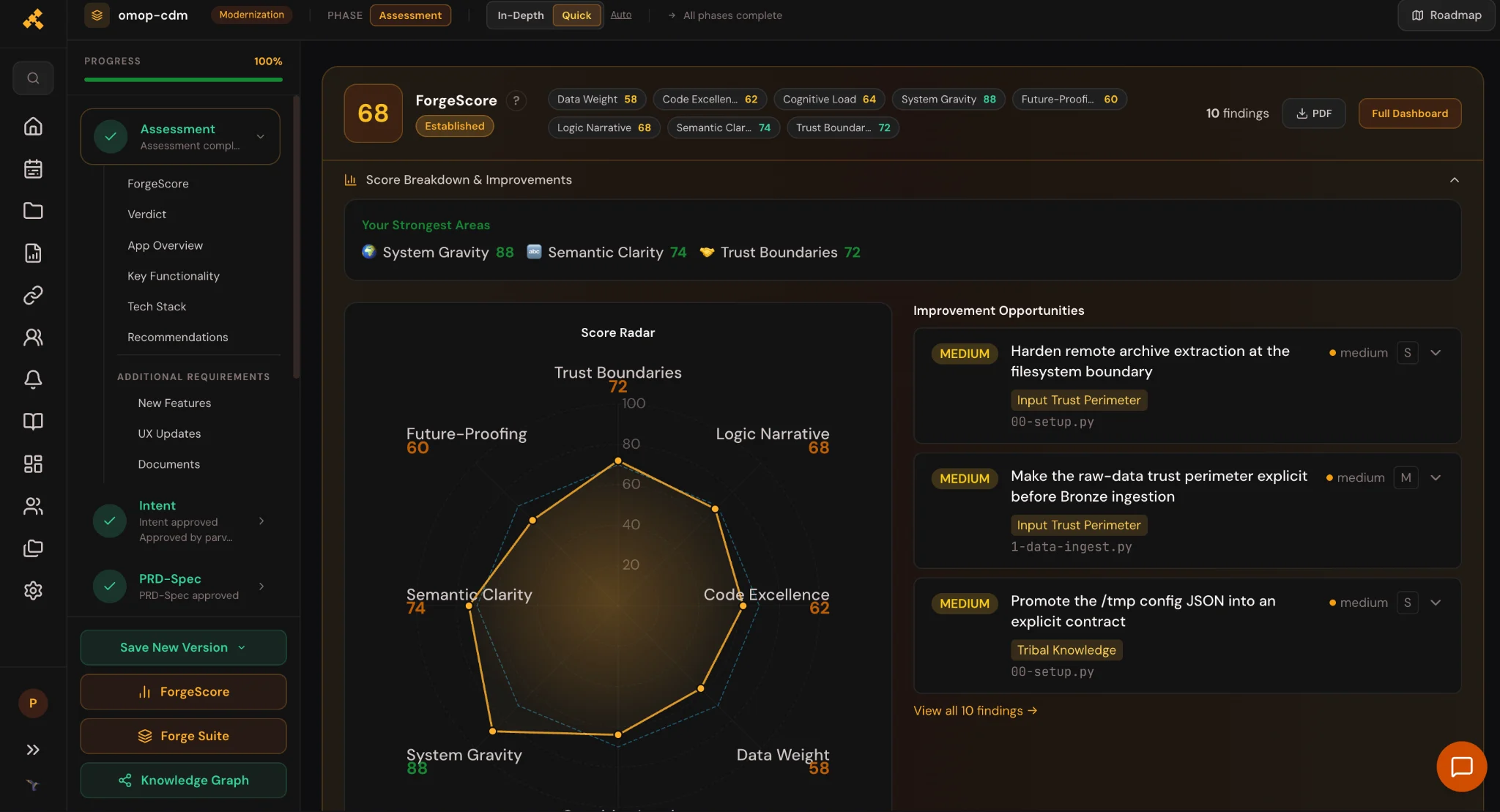Open the search icon in sidebar
Viewport: 1500px width, 812px height.
pyautogui.click(x=33, y=78)
